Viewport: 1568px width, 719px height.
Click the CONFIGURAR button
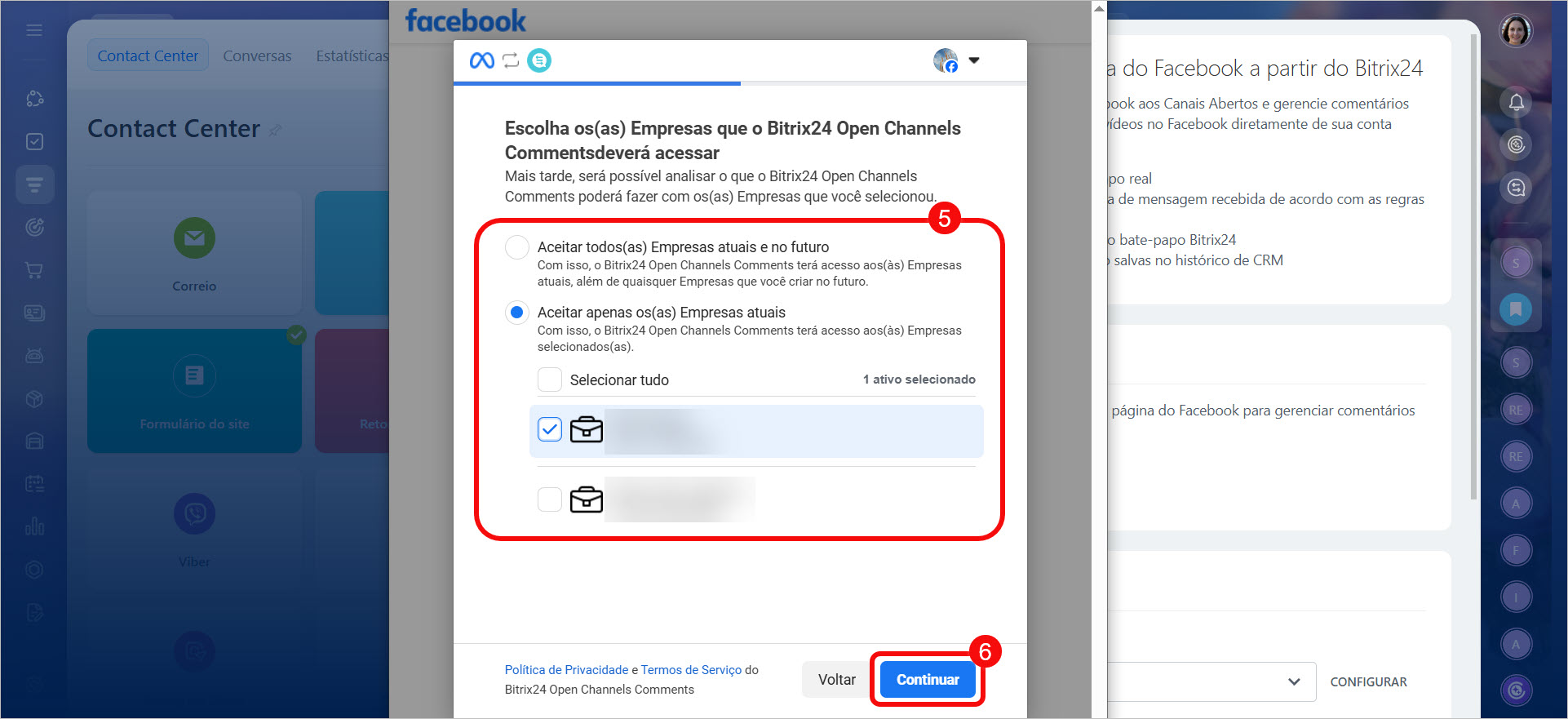coord(1368,681)
